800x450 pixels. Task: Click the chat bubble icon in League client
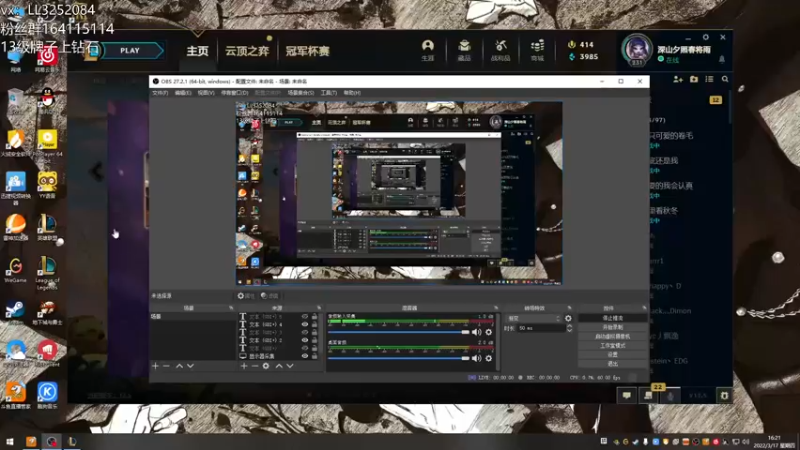tap(627, 395)
